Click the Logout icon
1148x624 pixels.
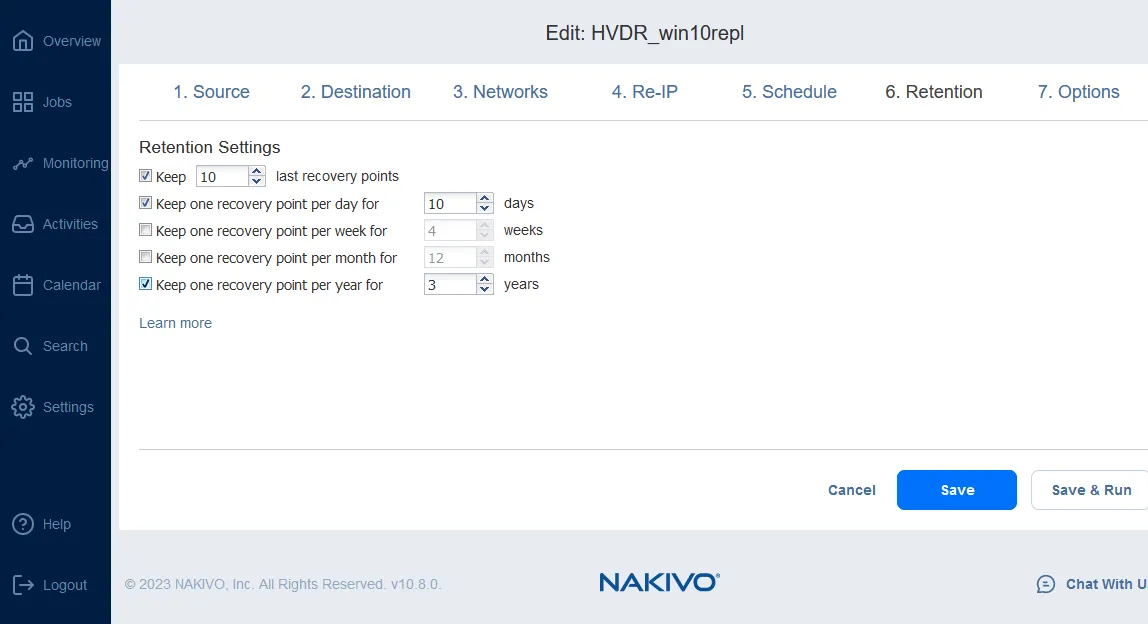pos(23,585)
